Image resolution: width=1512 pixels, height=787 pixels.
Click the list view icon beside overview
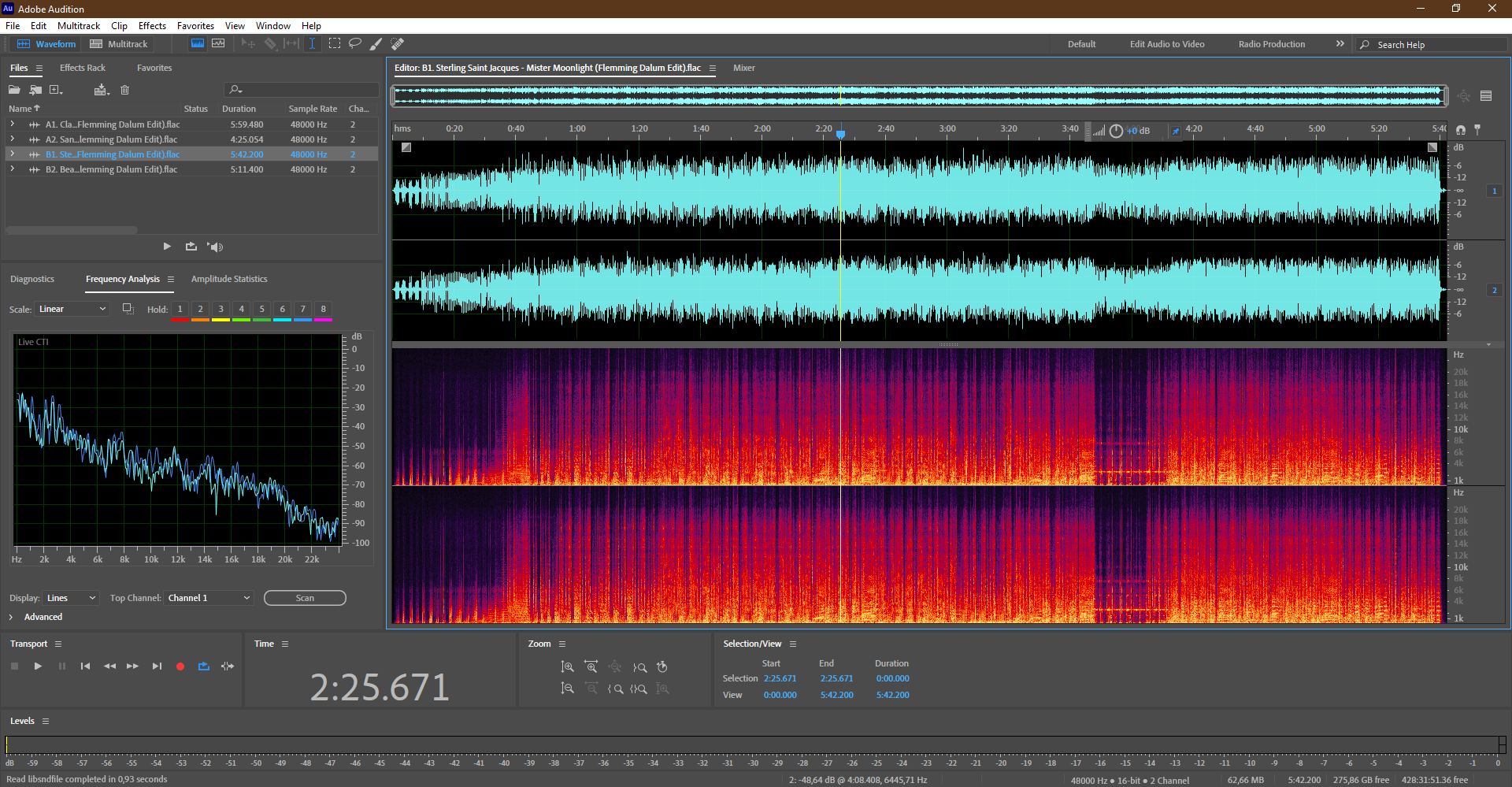(1486, 96)
